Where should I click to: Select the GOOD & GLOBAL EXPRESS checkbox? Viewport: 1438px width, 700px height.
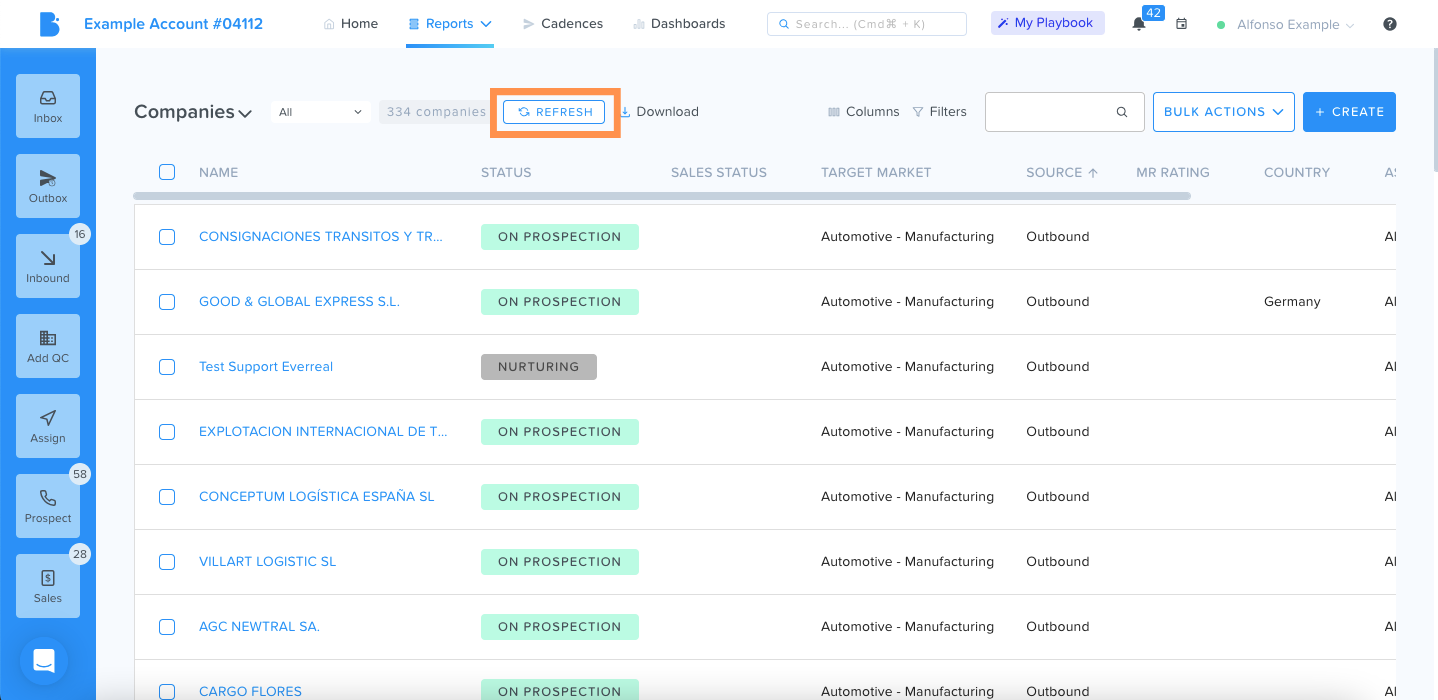(167, 302)
